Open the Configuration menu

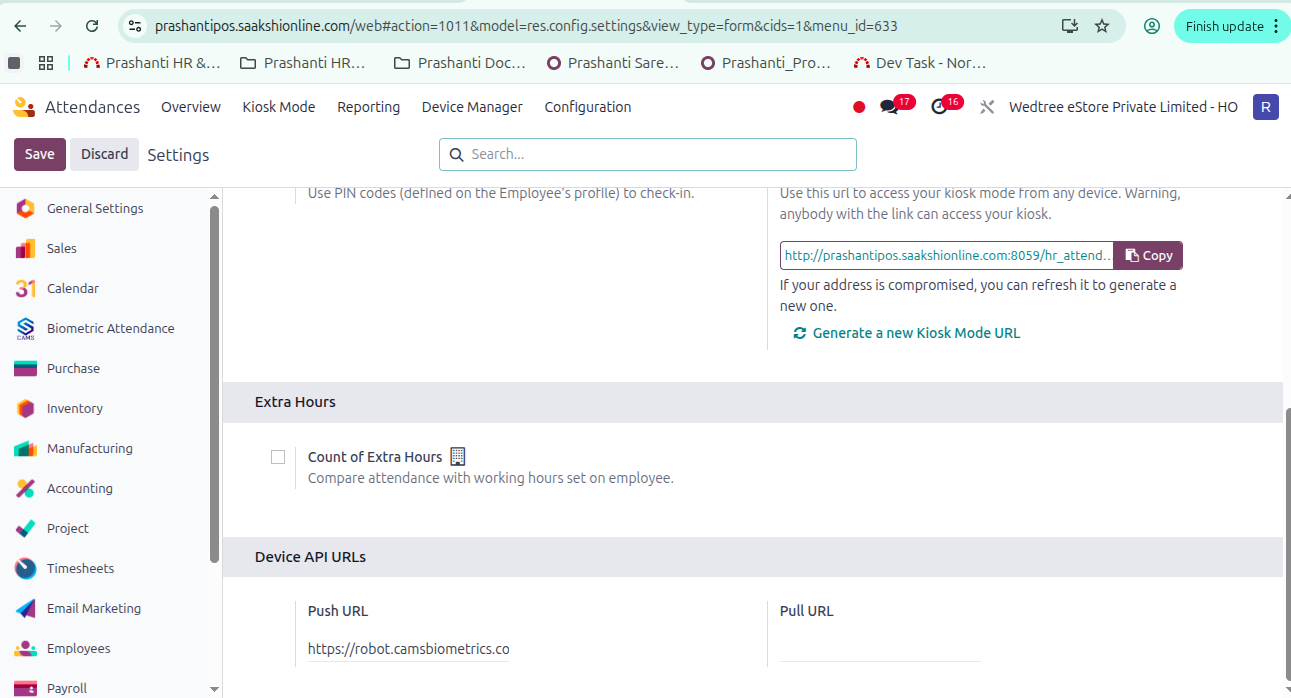pyautogui.click(x=587, y=107)
